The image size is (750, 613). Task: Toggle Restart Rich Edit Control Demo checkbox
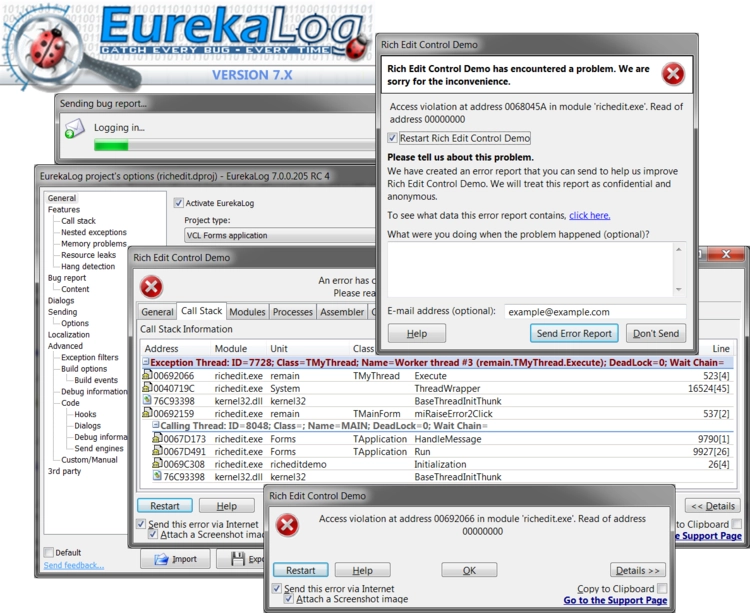pos(392,138)
